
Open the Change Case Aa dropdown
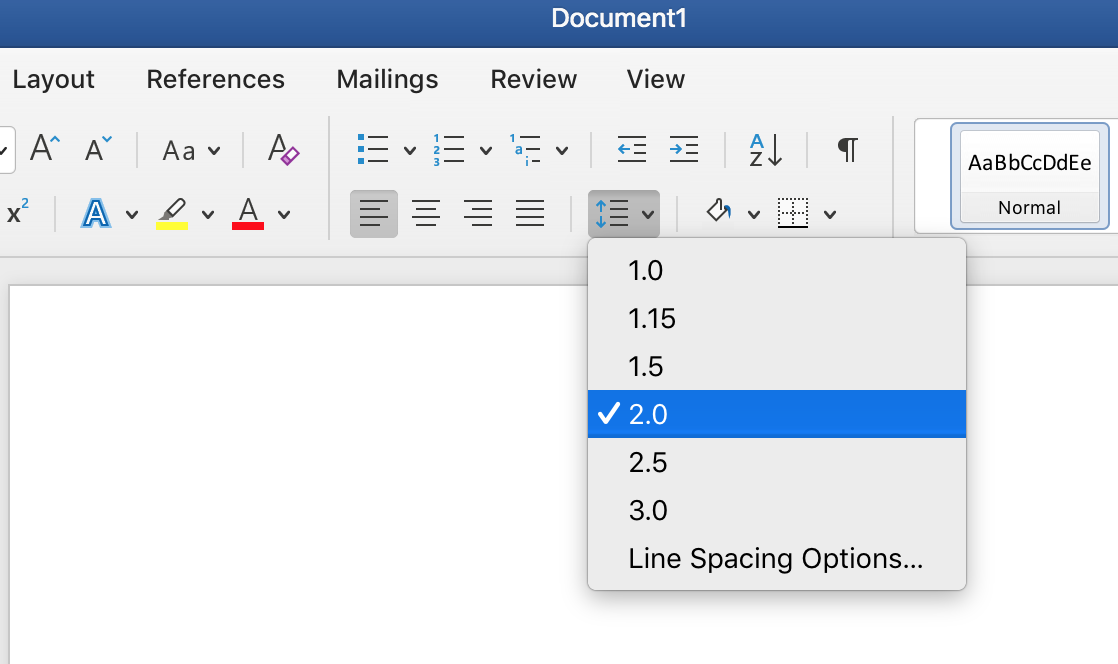click(191, 150)
